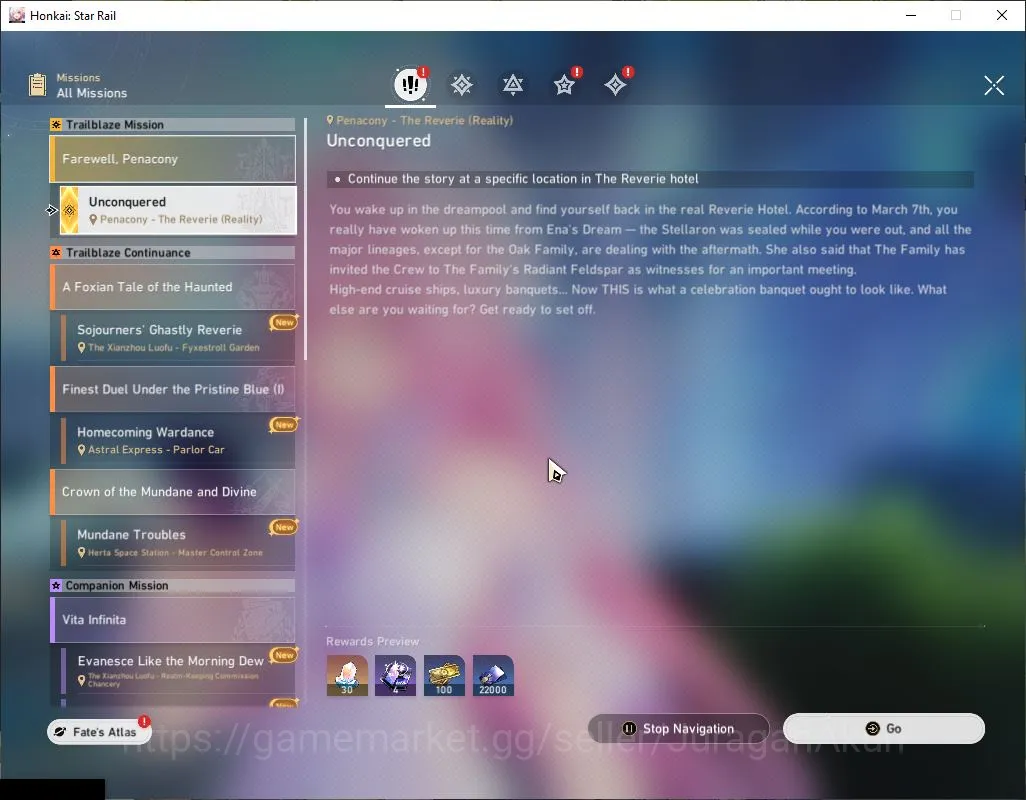1026x800 pixels.
Task: Select the Unconquered mission entry
Action: click(178, 210)
